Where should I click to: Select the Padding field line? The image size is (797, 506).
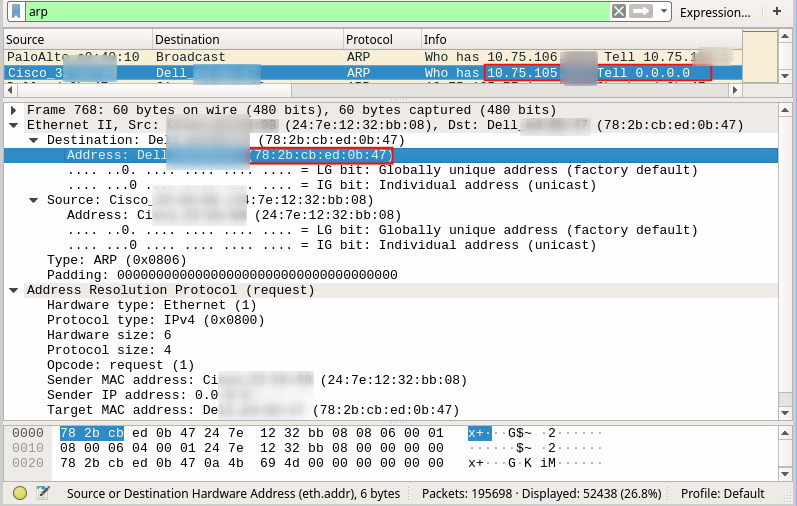(390, 275)
